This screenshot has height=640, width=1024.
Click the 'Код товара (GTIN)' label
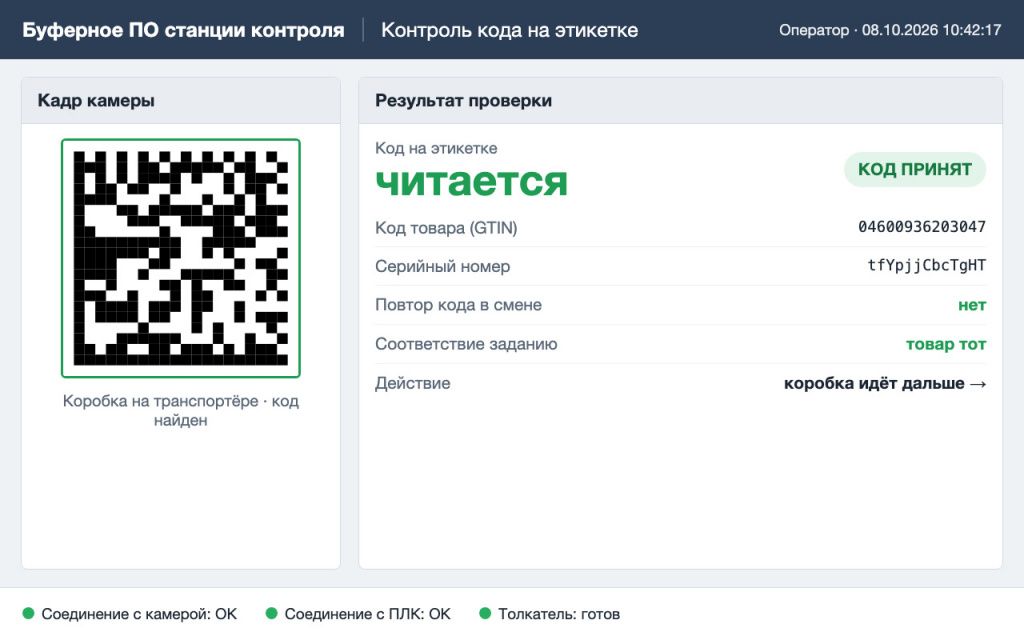coord(446,228)
